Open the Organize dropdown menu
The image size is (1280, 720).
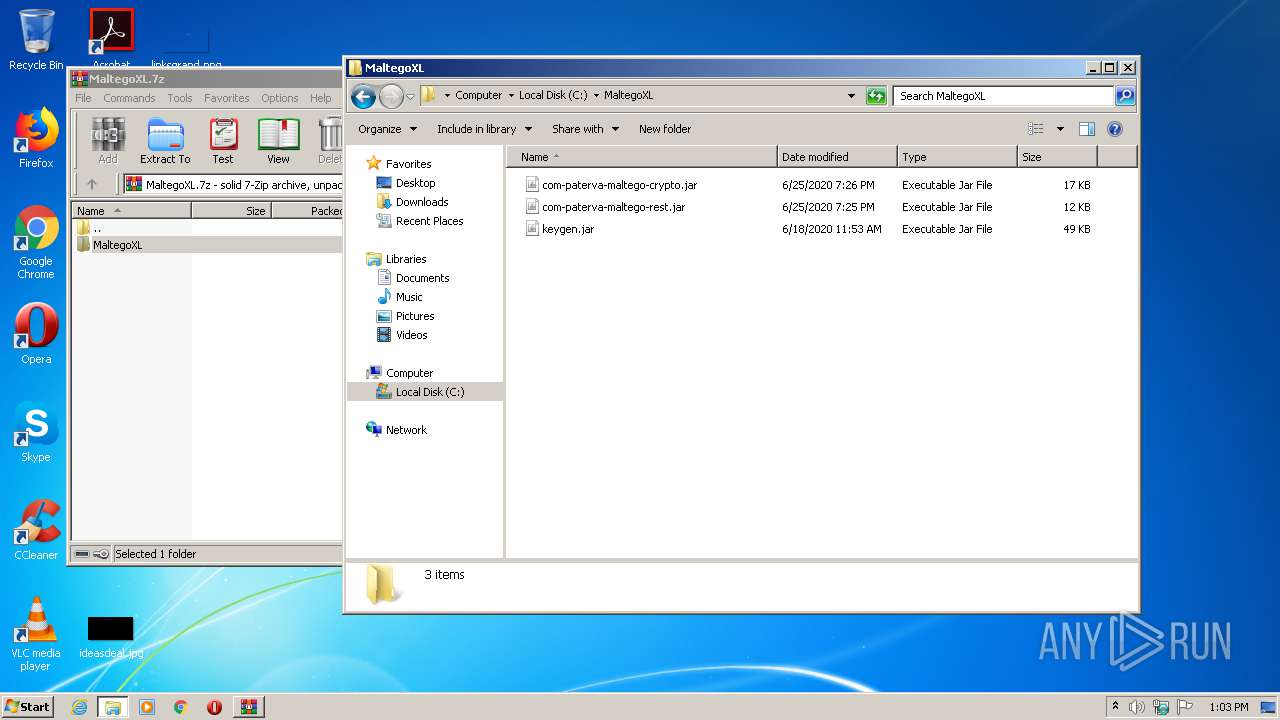coord(387,129)
